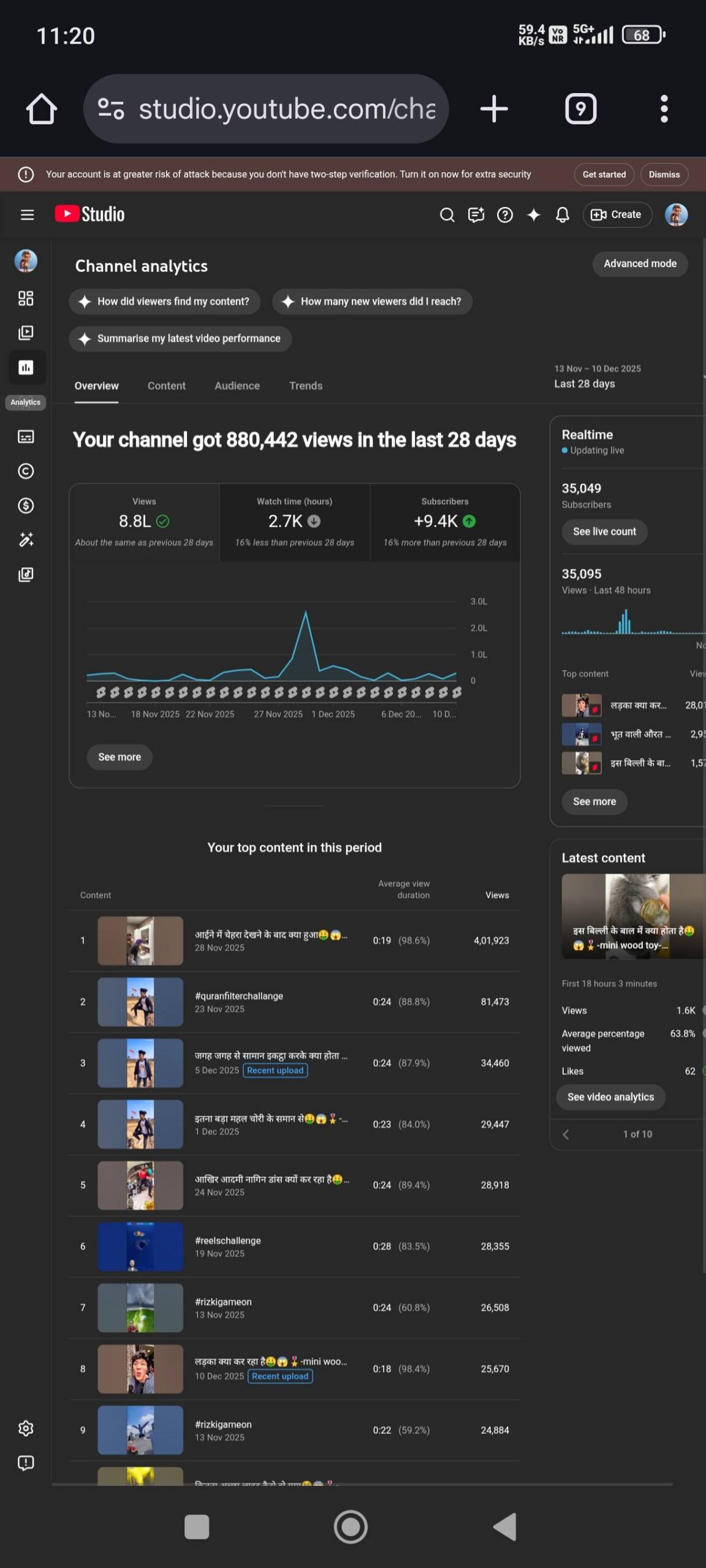
Task: Open the Help question mark icon
Action: coord(504,214)
